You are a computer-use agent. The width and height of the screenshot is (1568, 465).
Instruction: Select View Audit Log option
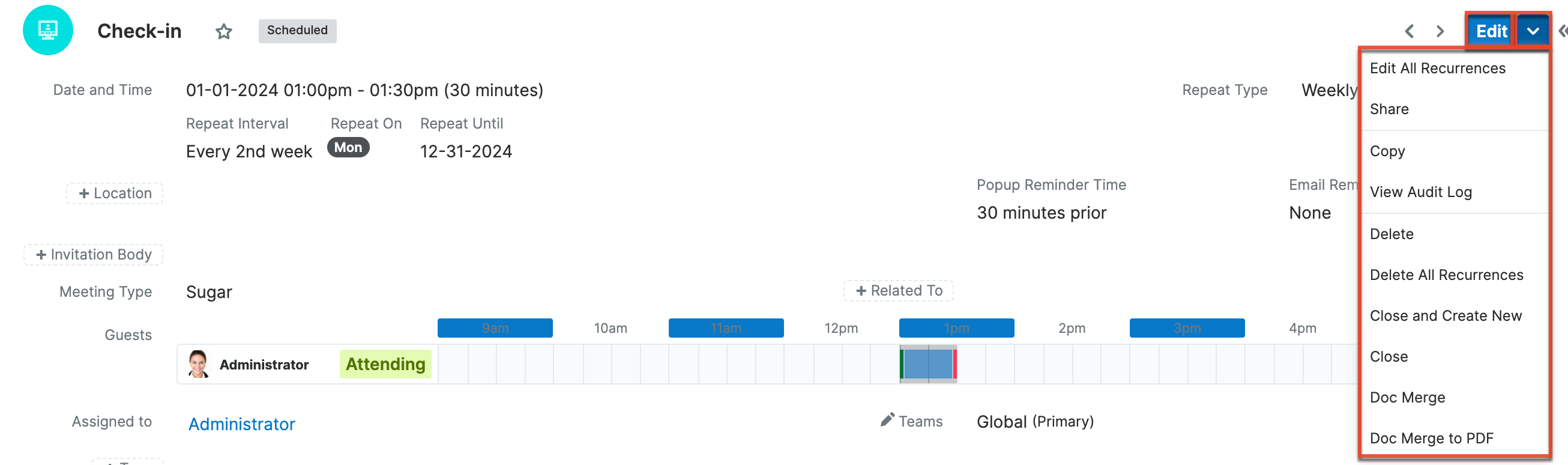[1421, 192]
